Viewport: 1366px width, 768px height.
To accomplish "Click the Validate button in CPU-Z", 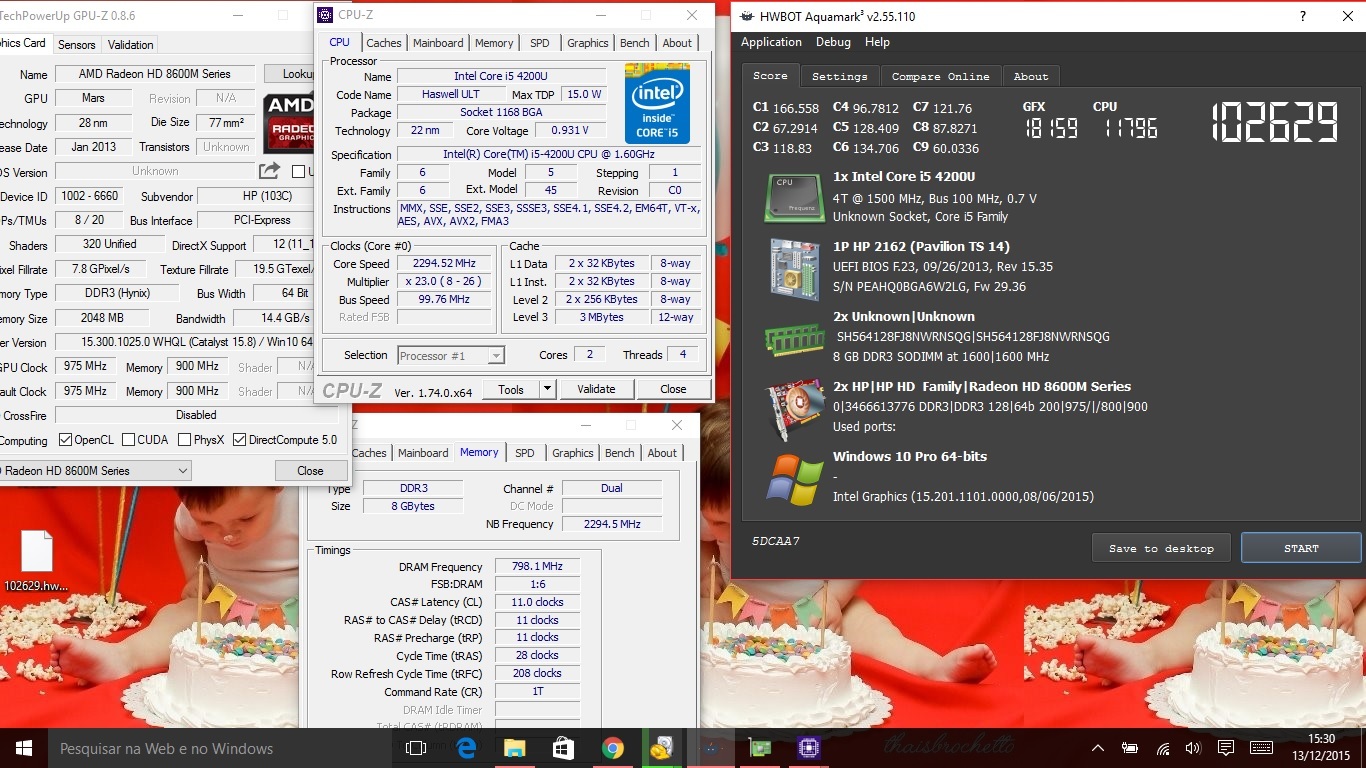I will point(596,389).
